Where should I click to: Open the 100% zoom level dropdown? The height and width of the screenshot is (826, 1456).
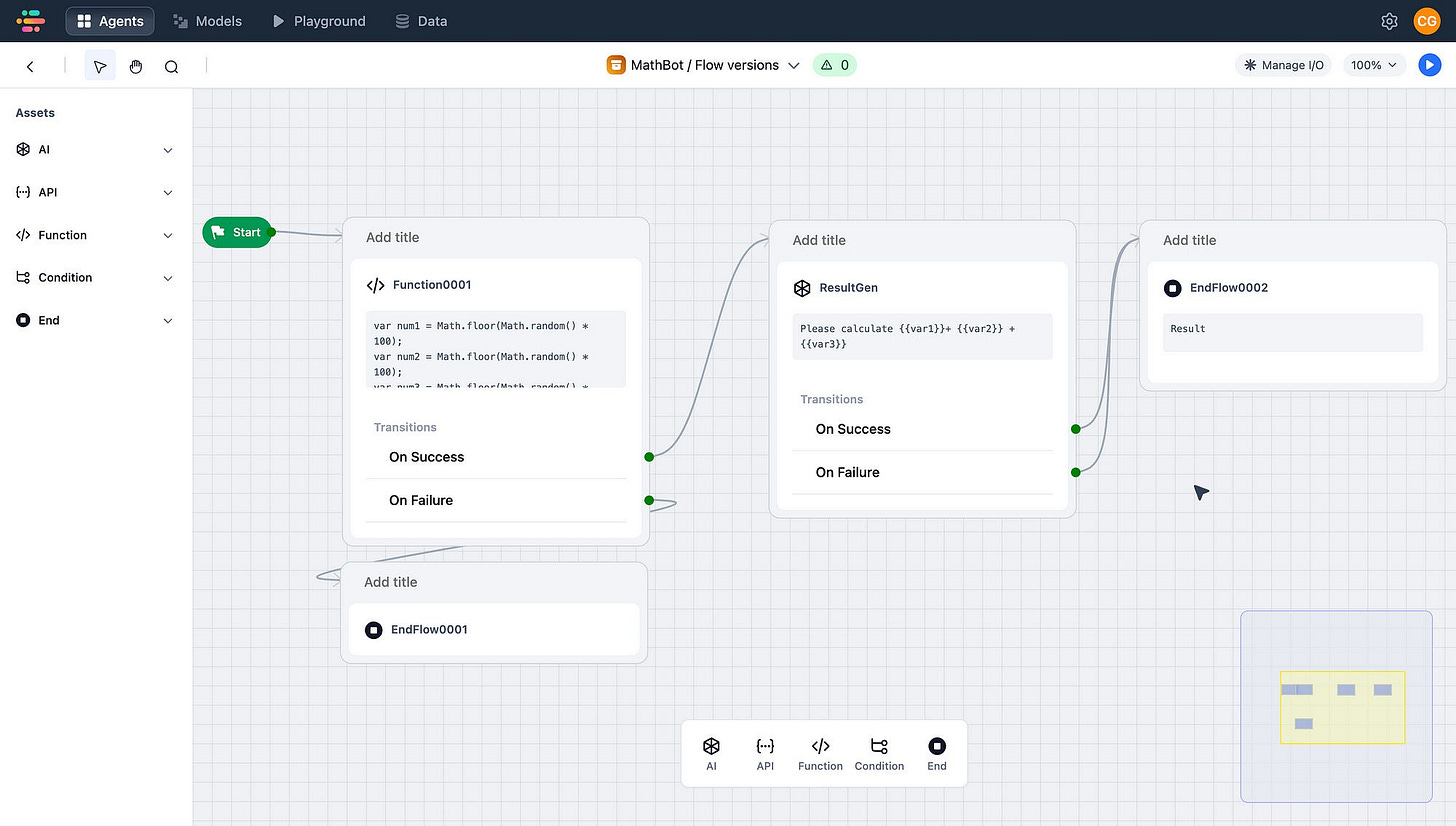(1374, 65)
